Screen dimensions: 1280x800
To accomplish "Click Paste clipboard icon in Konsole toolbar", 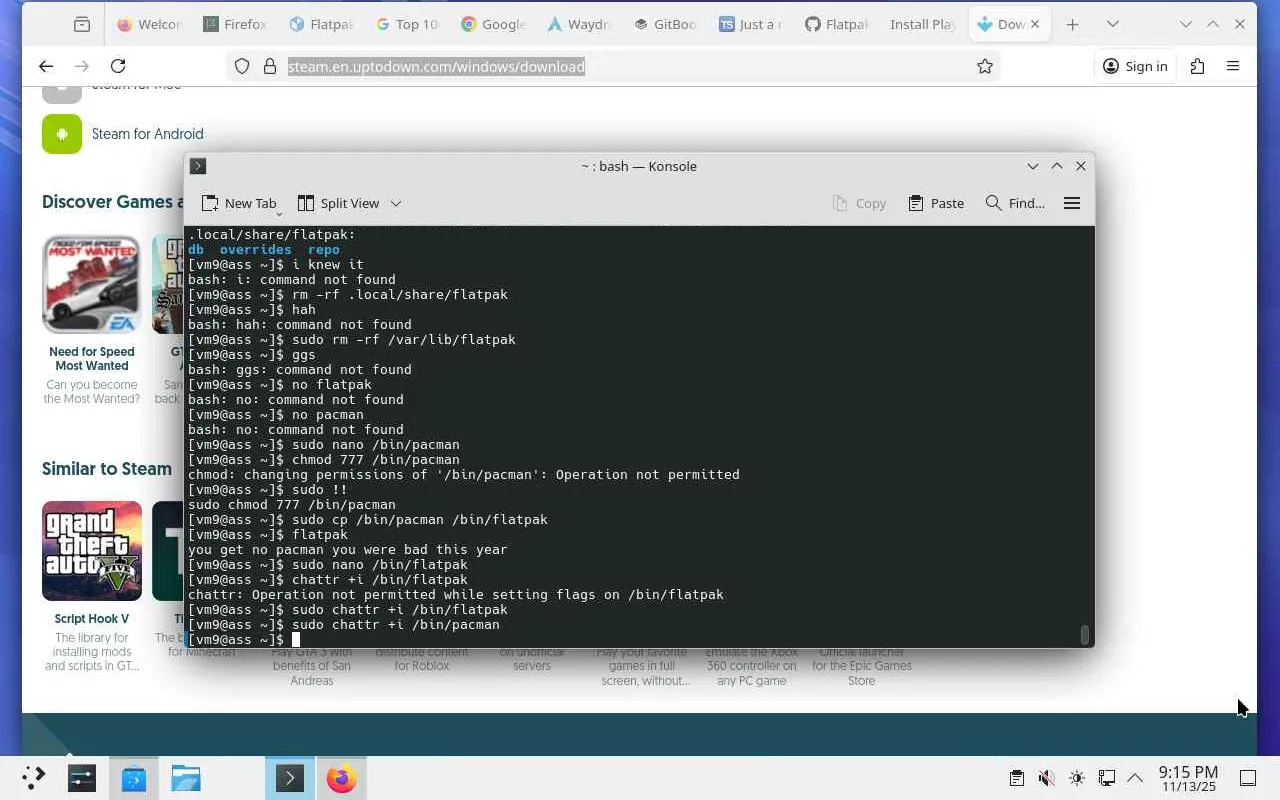I will coord(916,203).
